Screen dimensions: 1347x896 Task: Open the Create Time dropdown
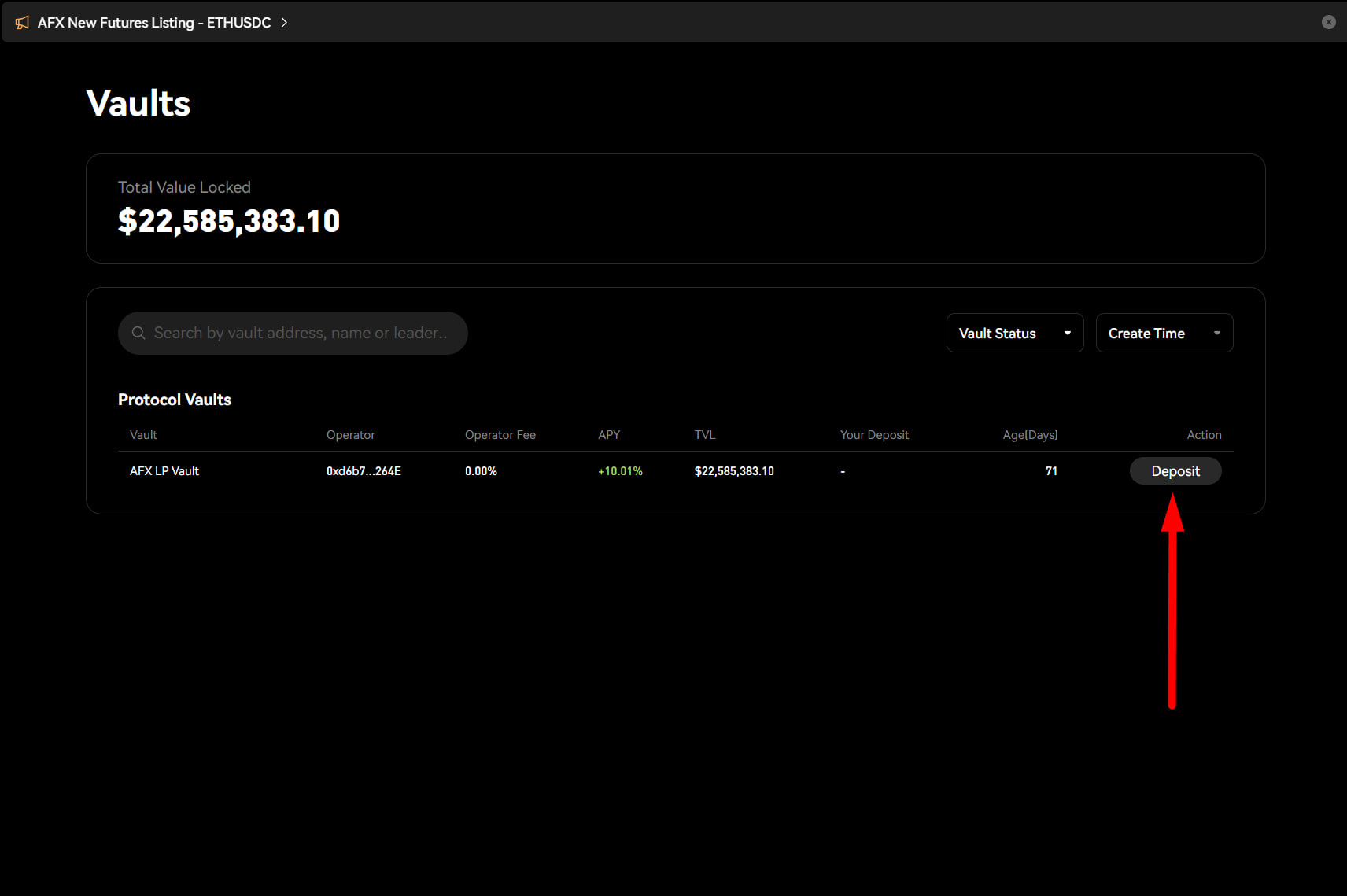pos(1164,333)
